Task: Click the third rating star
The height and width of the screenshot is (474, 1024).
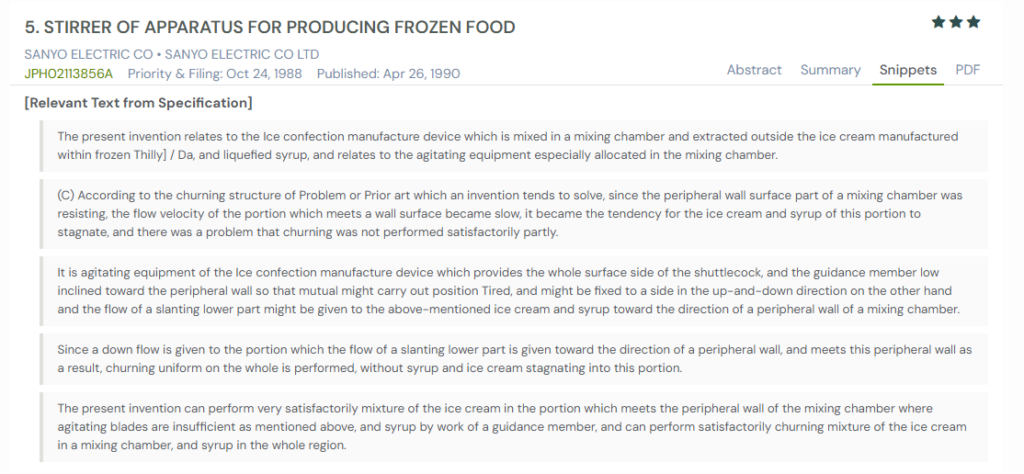Action: [973, 22]
